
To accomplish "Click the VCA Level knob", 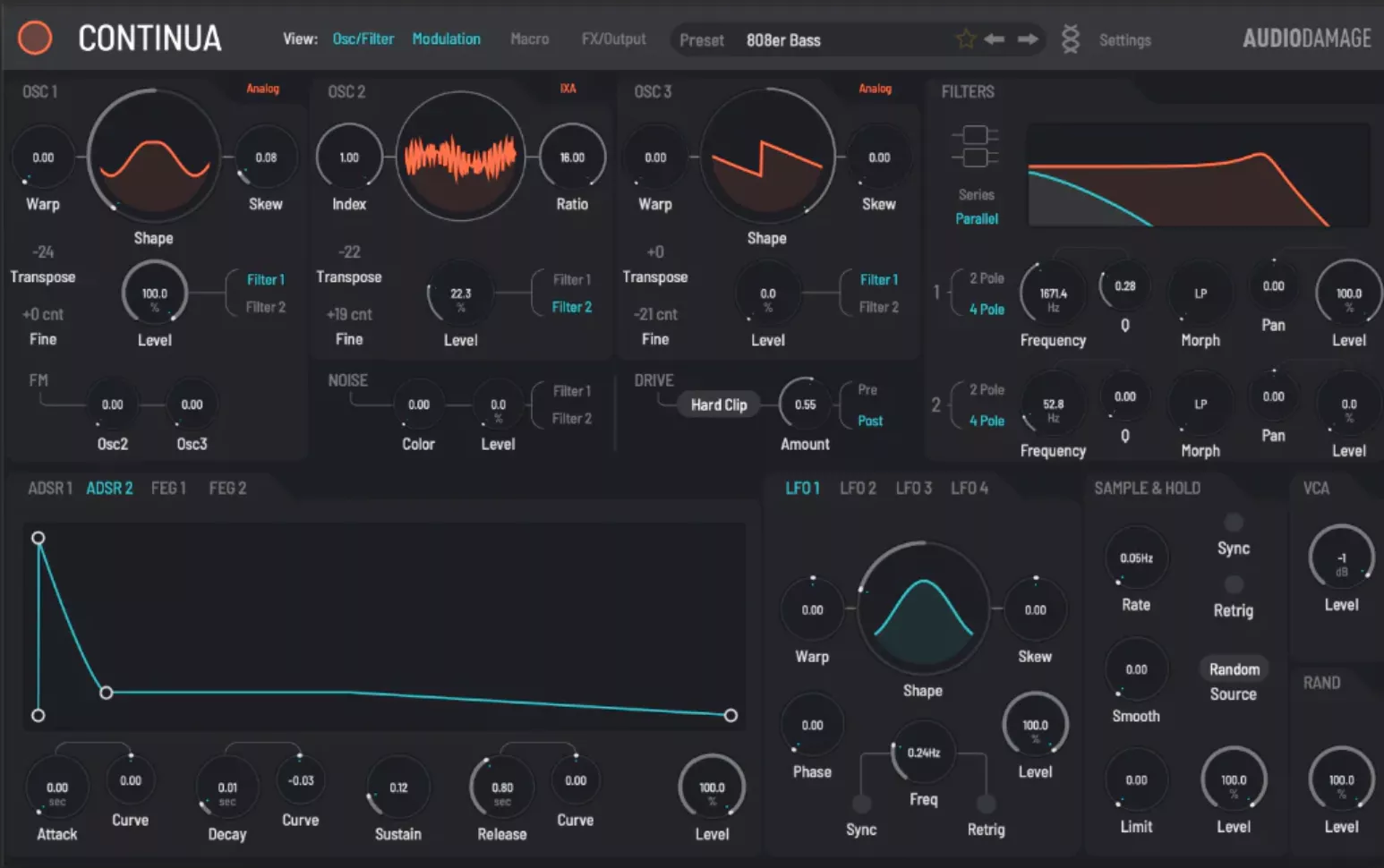I will (x=1340, y=557).
